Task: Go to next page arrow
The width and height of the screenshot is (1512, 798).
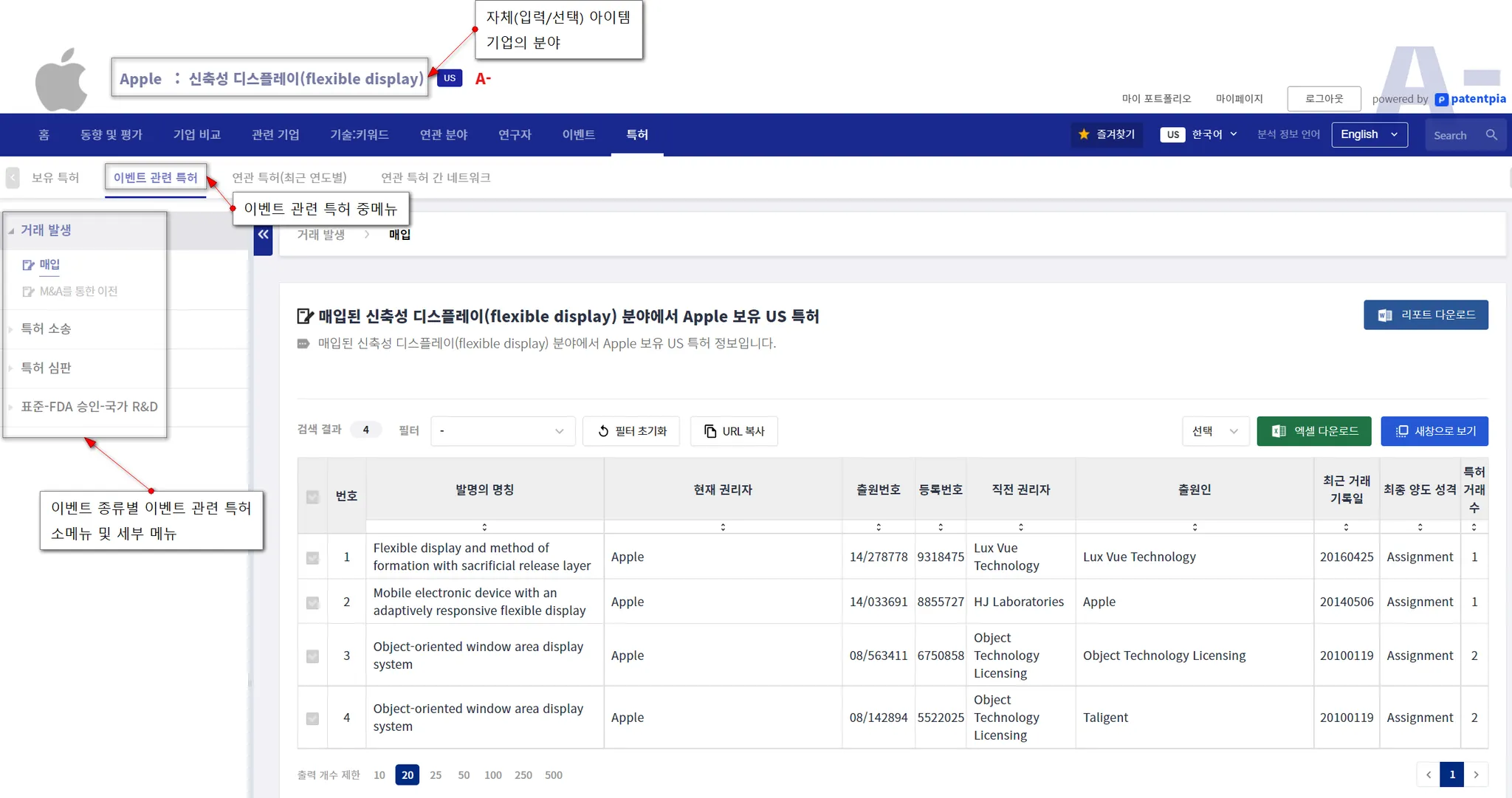Action: 1476,774
